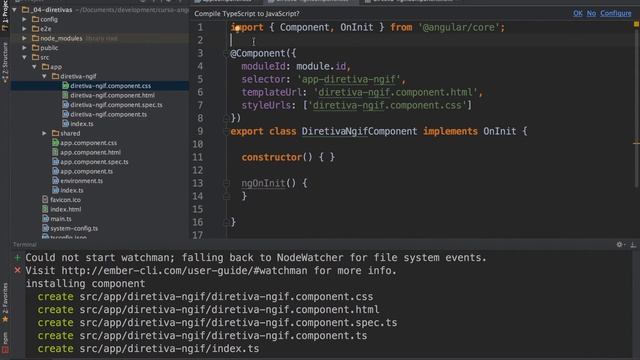
Task: Collapse the _04-diretivas project root
Action: coord(15,9)
